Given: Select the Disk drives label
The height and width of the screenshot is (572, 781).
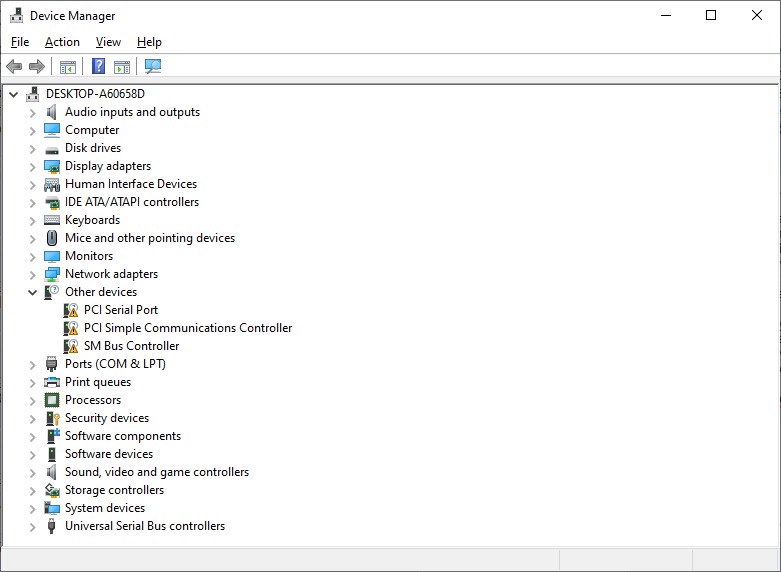Looking at the screenshot, I should pos(93,148).
